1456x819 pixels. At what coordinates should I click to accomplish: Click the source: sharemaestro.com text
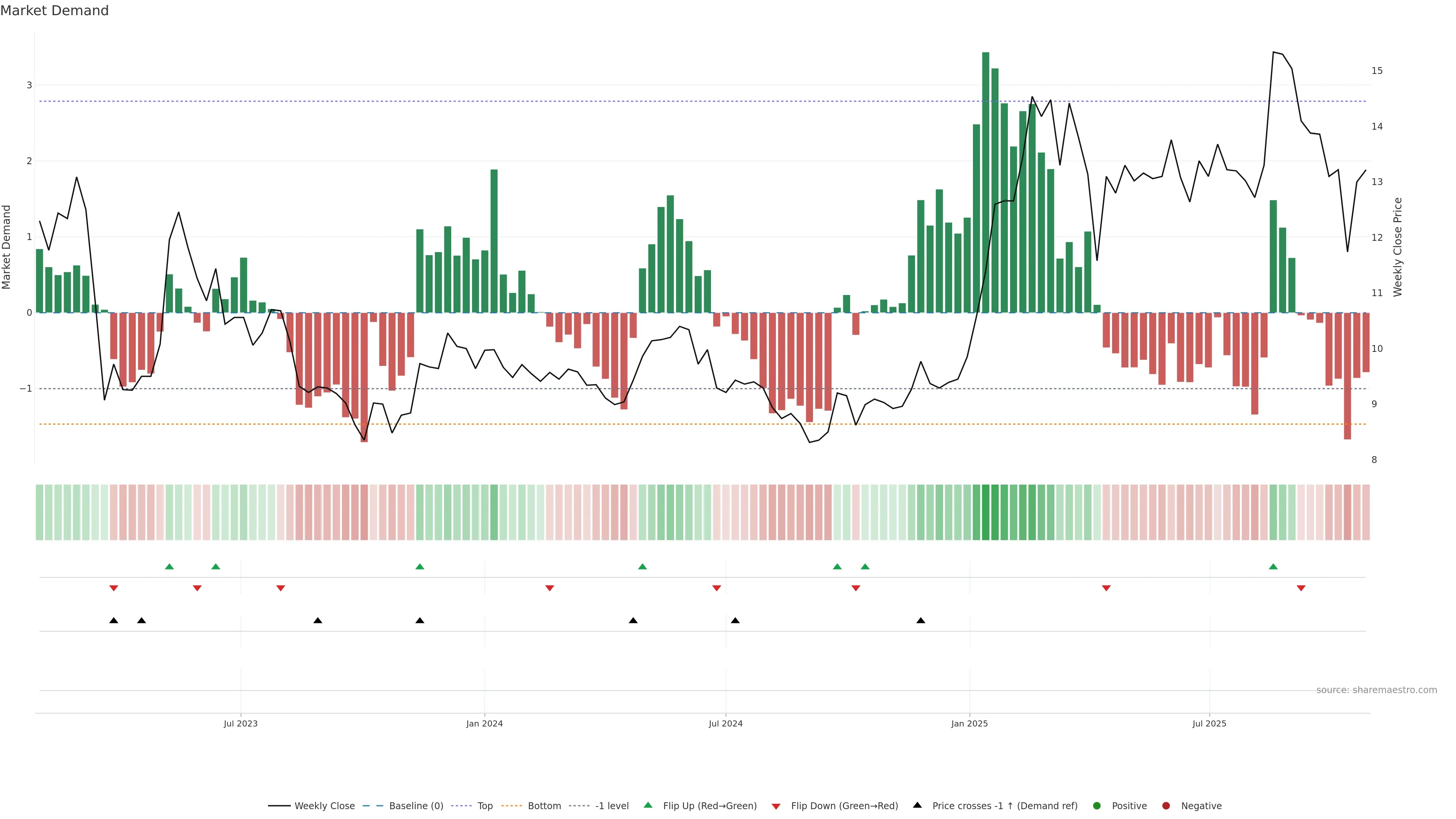point(1376,690)
